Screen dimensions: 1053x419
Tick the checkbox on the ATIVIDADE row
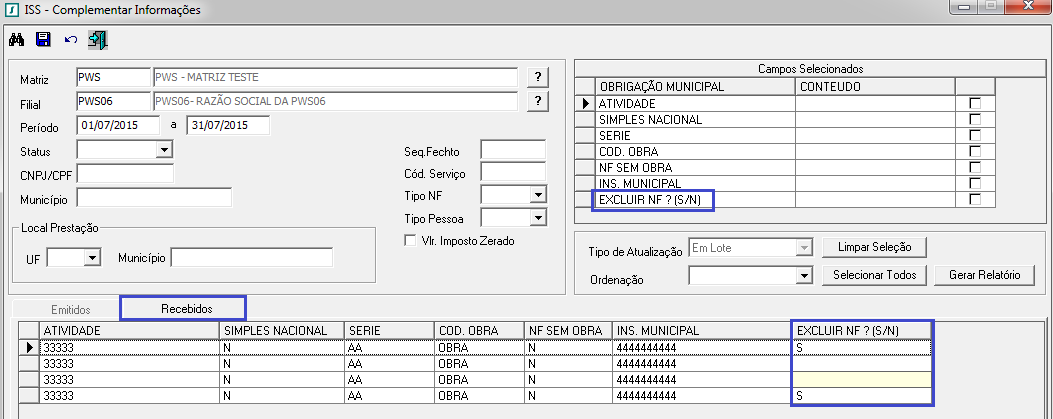[x=975, y=104]
